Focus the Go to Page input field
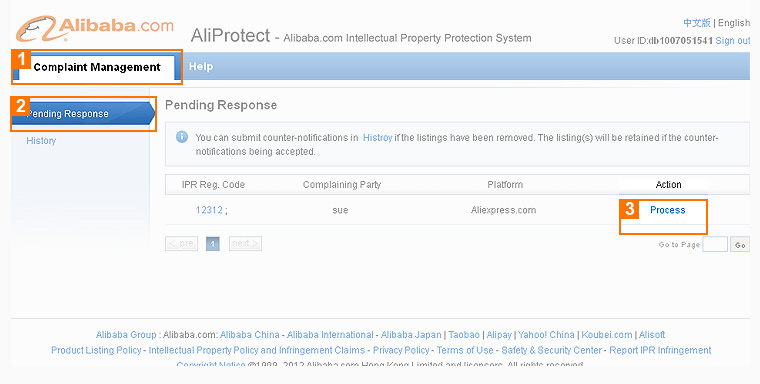 pyautogui.click(x=715, y=244)
